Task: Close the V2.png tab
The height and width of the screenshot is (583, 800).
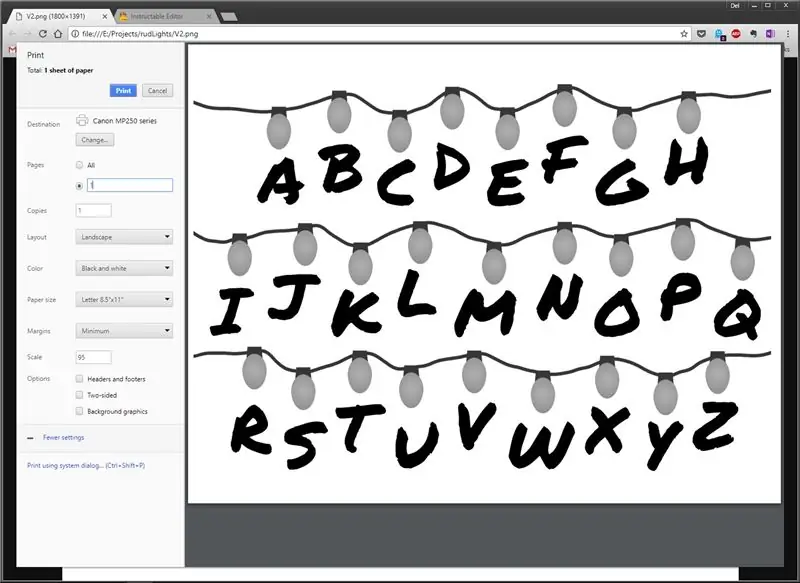Action: tap(105, 16)
